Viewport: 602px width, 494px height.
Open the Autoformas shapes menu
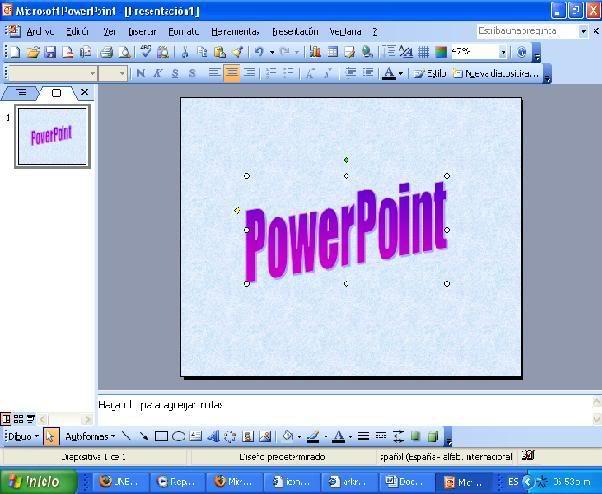90,436
